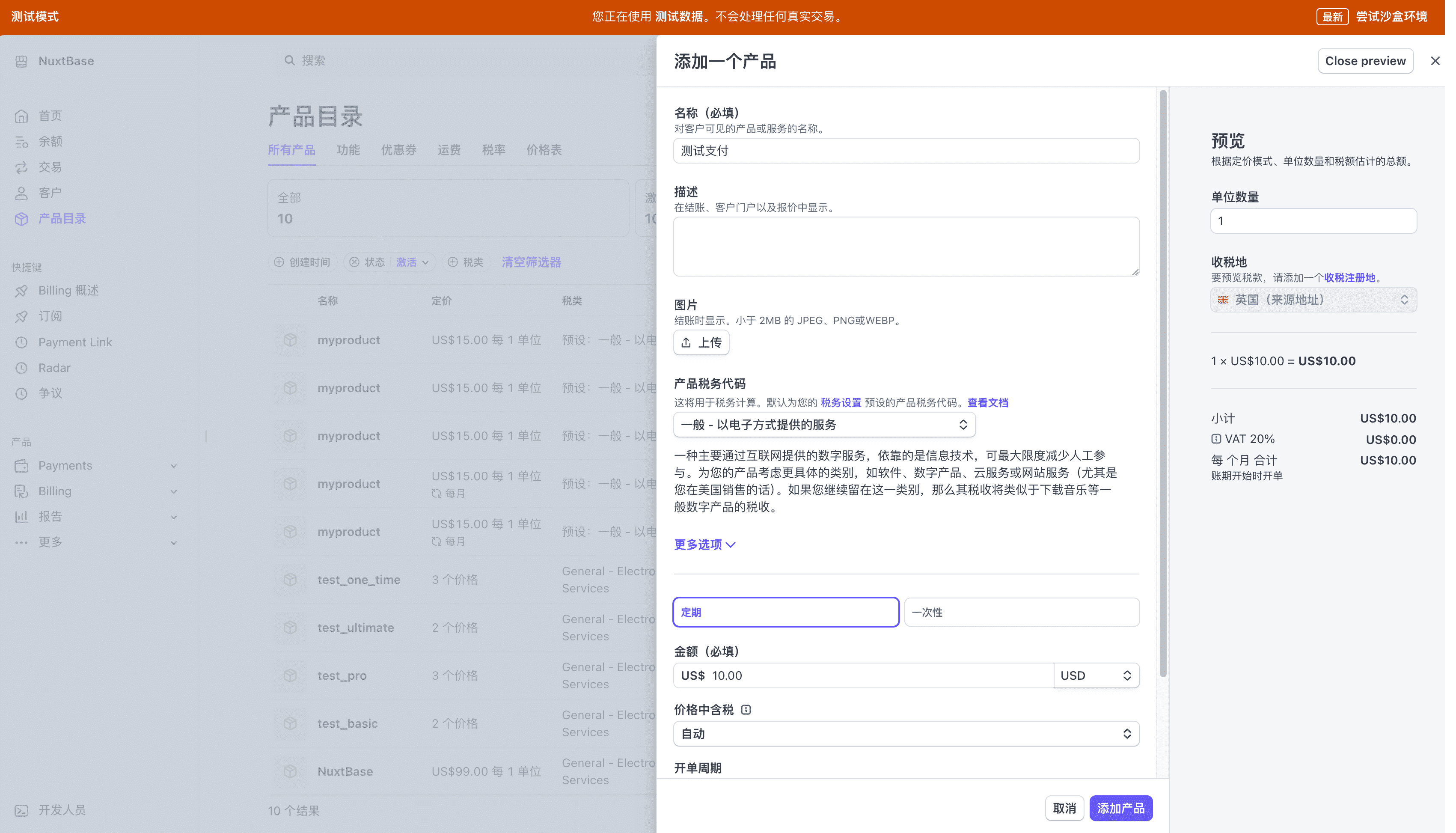Click clock icon beside Radar
Image resolution: width=1456 pixels, height=833 pixels.
tap(21, 368)
